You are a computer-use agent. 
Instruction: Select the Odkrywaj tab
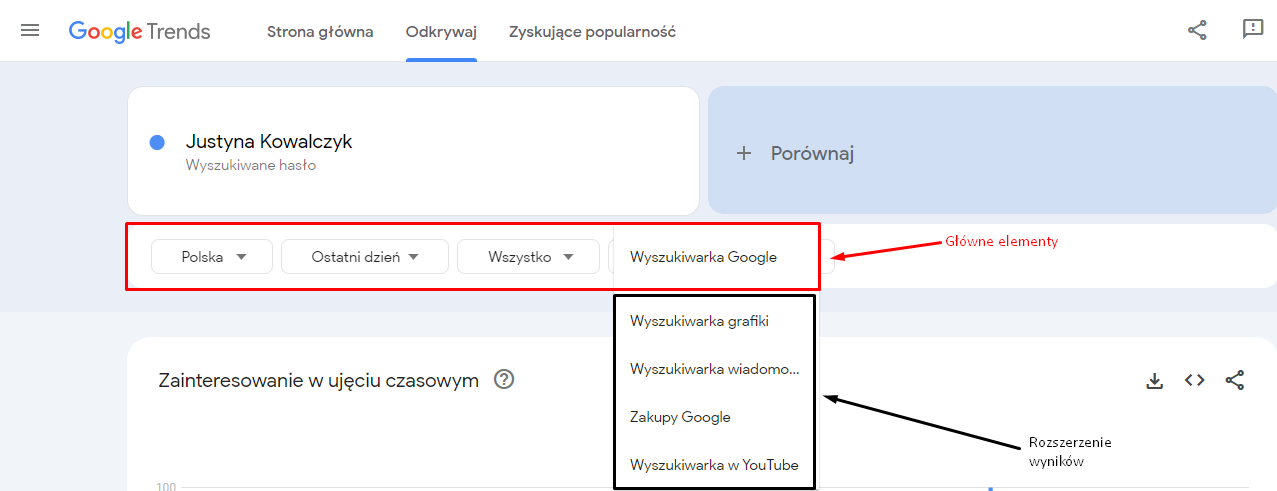point(441,32)
